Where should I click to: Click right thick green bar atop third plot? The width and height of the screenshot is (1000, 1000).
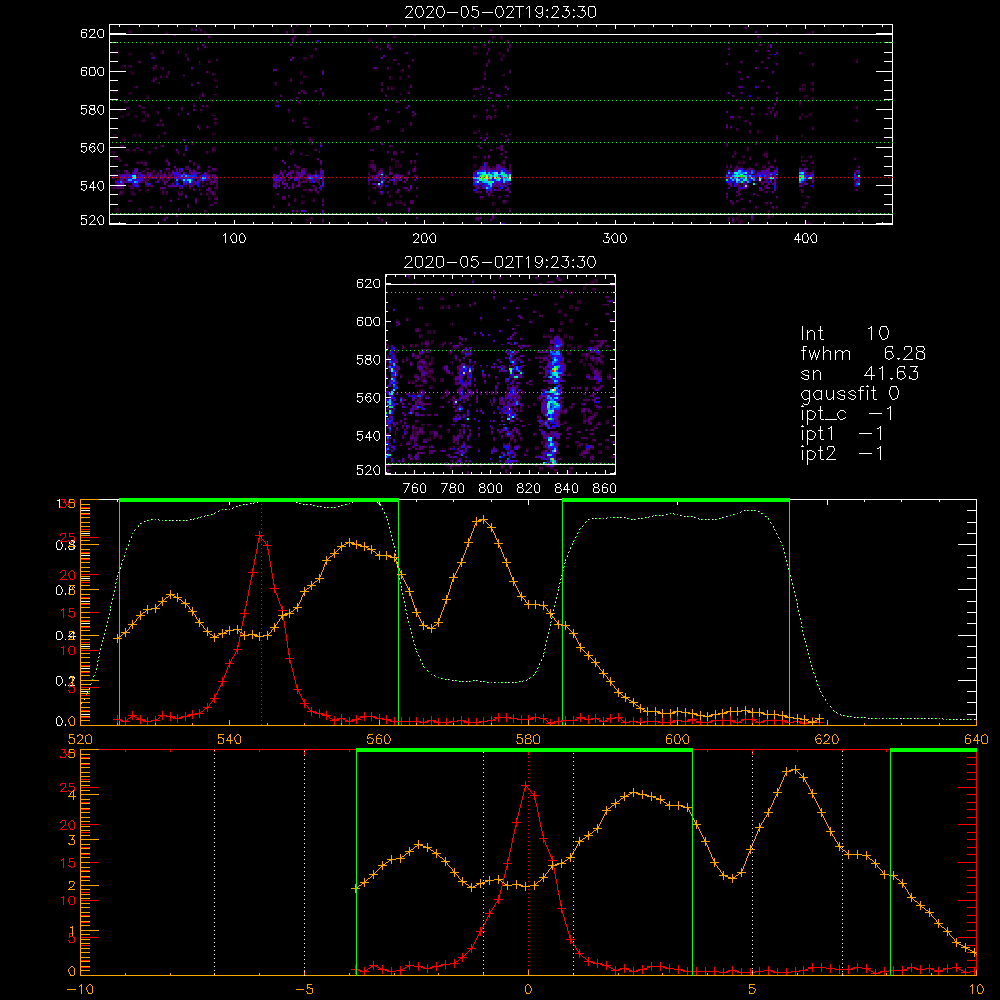pyautogui.click(x=676, y=501)
